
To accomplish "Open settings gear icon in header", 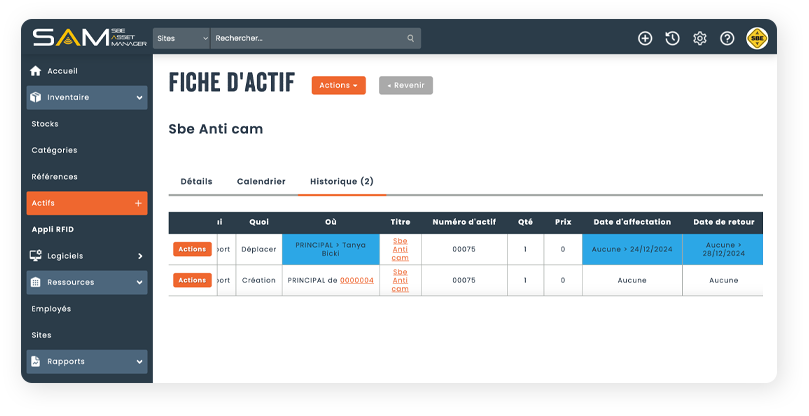I will point(700,38).
